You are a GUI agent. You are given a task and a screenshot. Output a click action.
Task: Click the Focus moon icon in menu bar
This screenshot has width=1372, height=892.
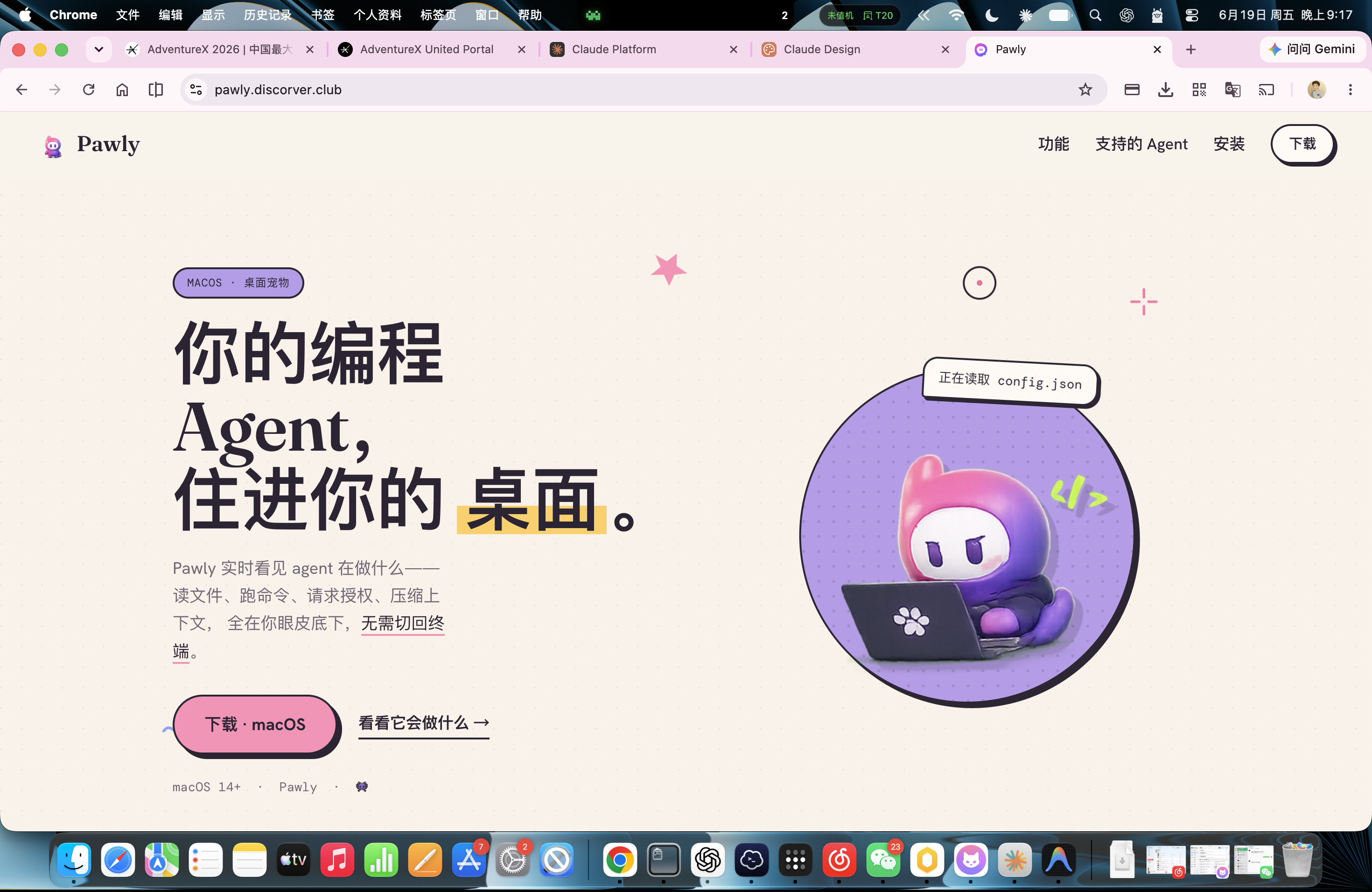coord(992,15)
